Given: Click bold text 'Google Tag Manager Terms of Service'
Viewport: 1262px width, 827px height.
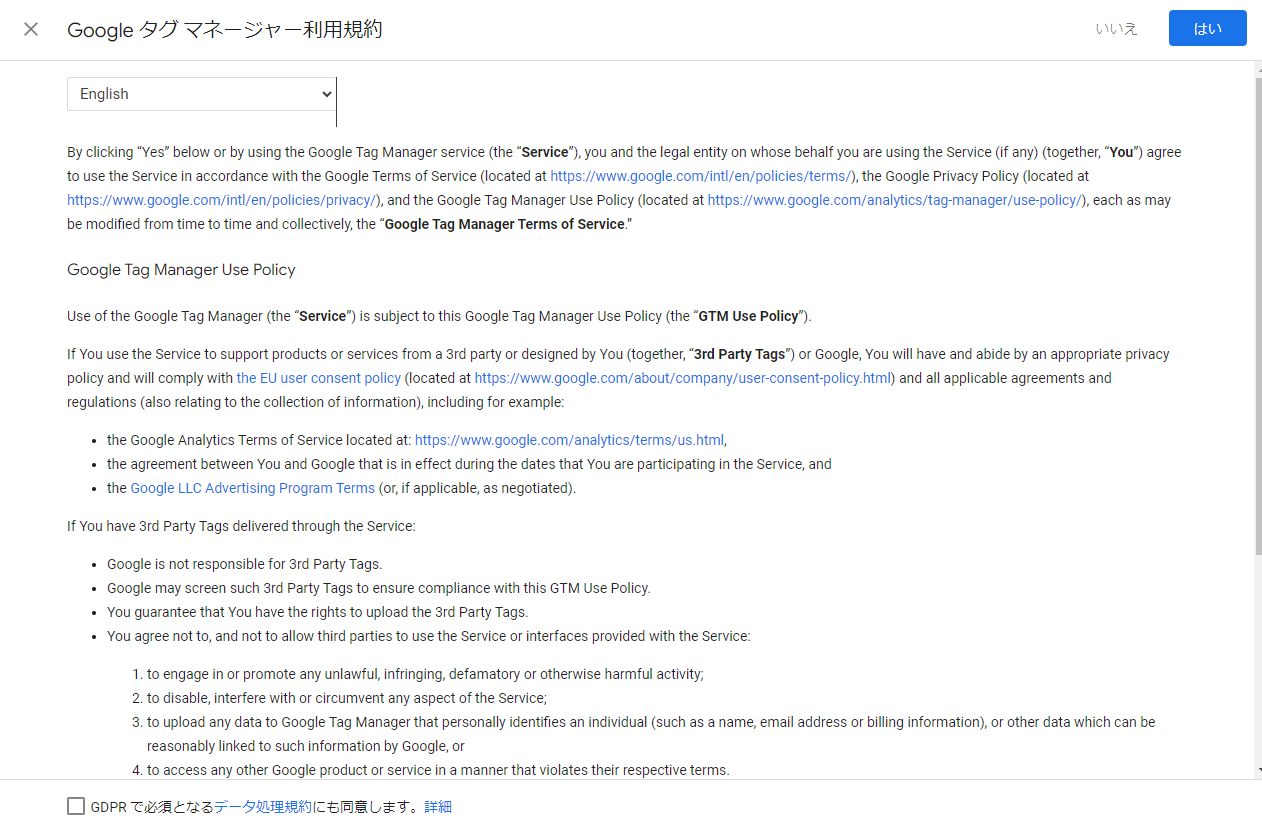Looking at the screenshot, I should [505, 224].
